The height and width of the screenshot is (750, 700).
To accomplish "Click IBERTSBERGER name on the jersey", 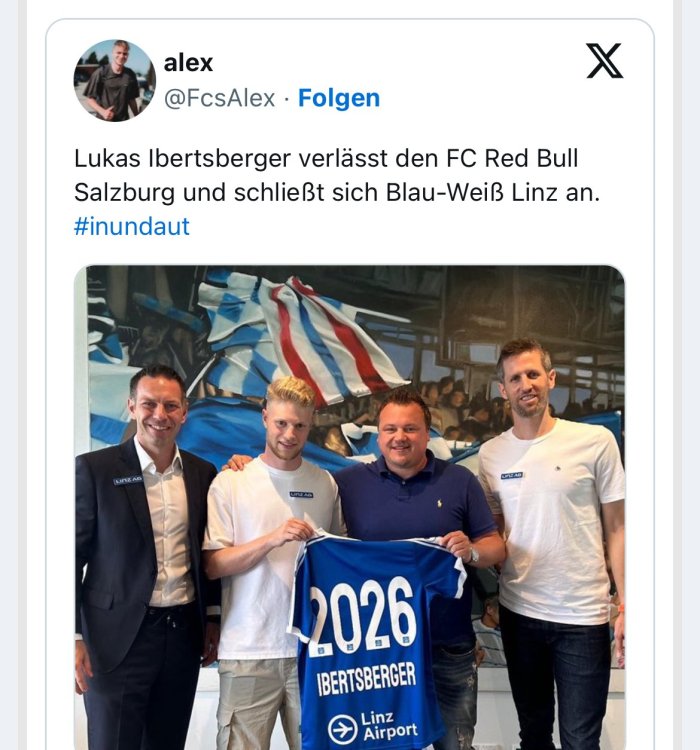I will (367, 679).
